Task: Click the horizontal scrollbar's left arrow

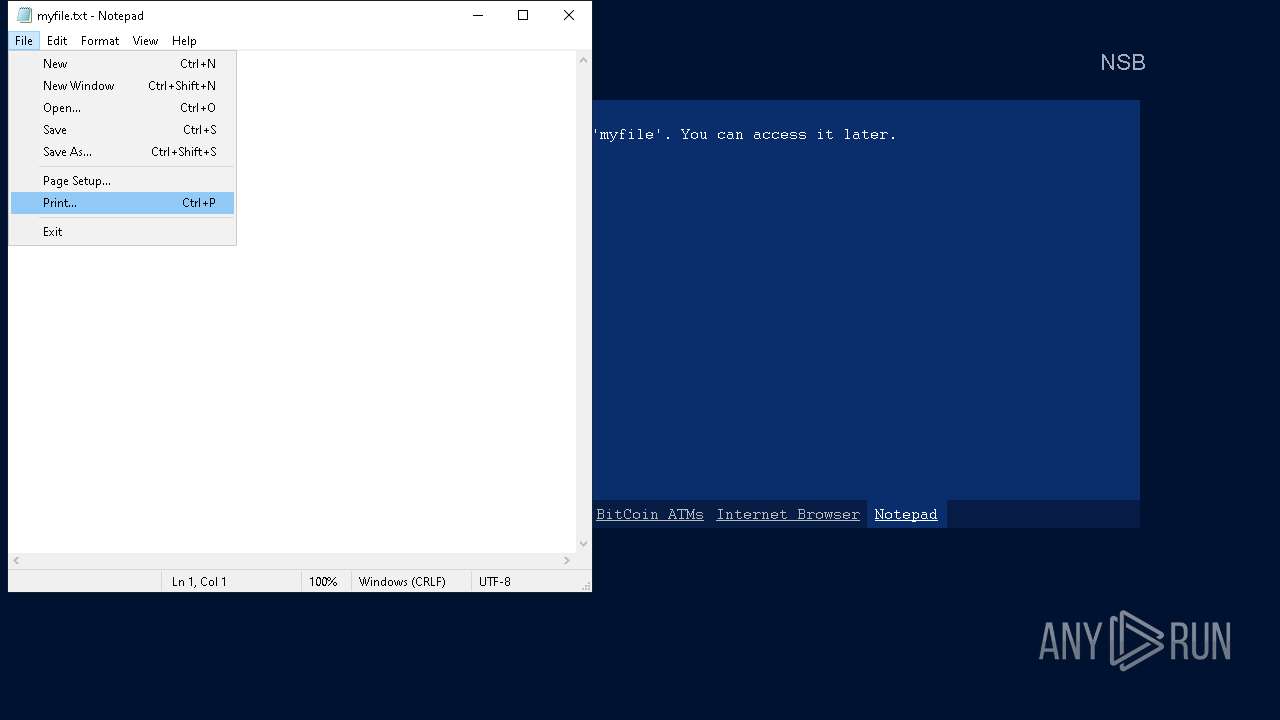Action: tap(16, 561)
